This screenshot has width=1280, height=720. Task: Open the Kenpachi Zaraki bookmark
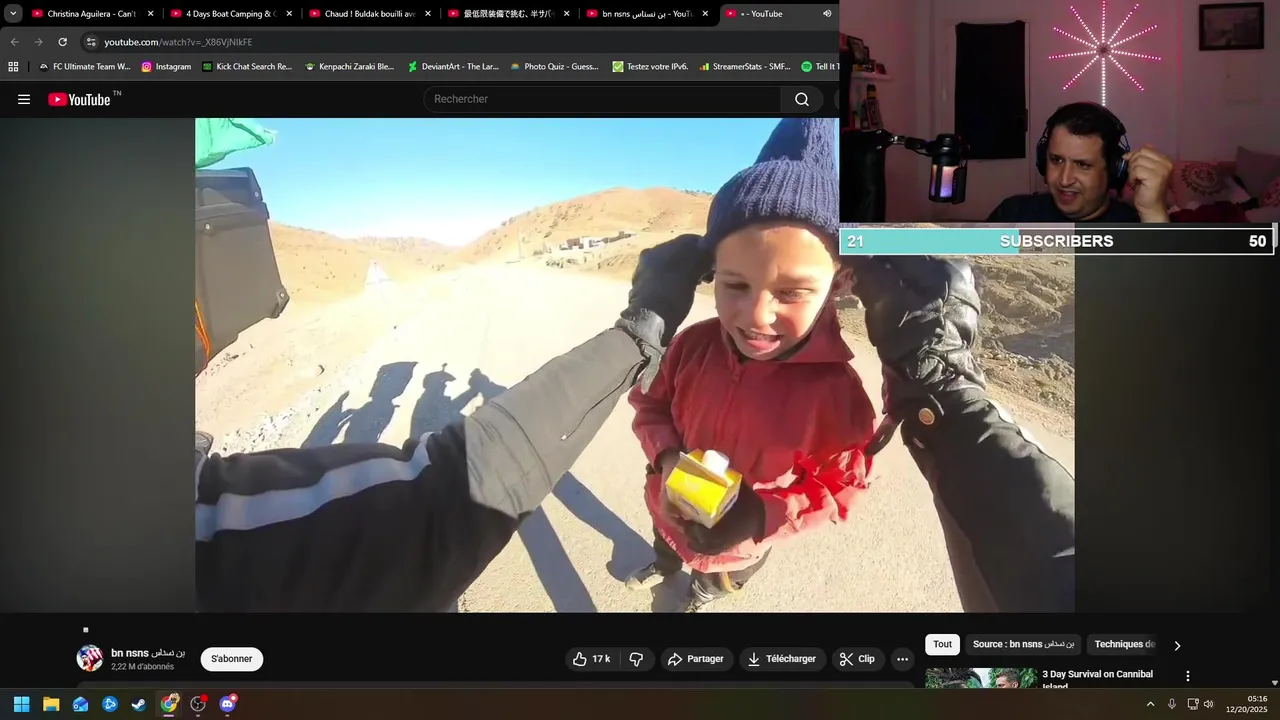(x=350, y=67)
